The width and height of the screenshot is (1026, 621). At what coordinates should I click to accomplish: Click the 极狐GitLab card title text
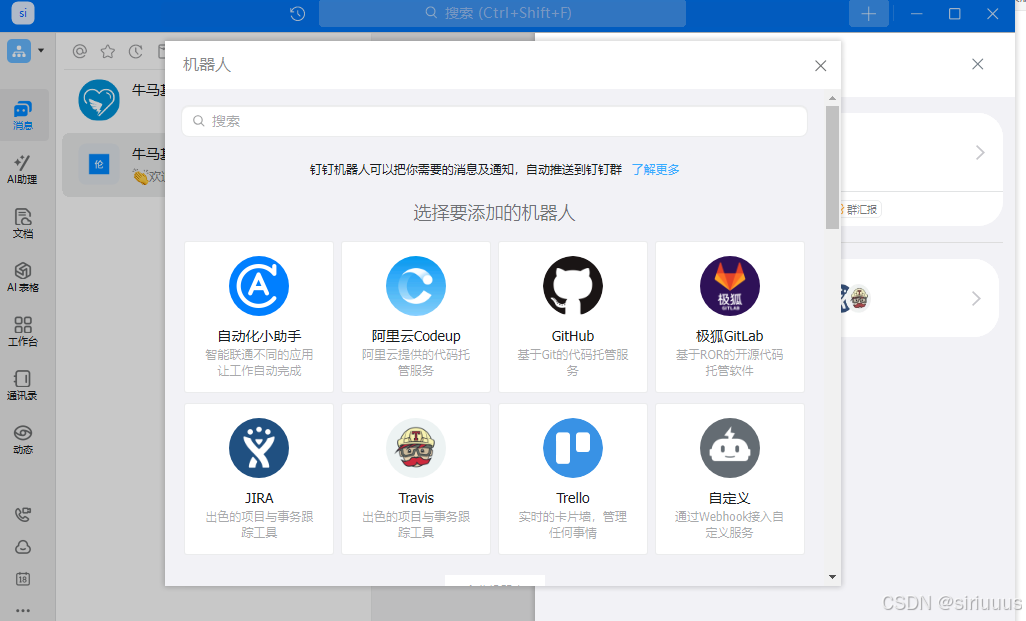[730, 336]
